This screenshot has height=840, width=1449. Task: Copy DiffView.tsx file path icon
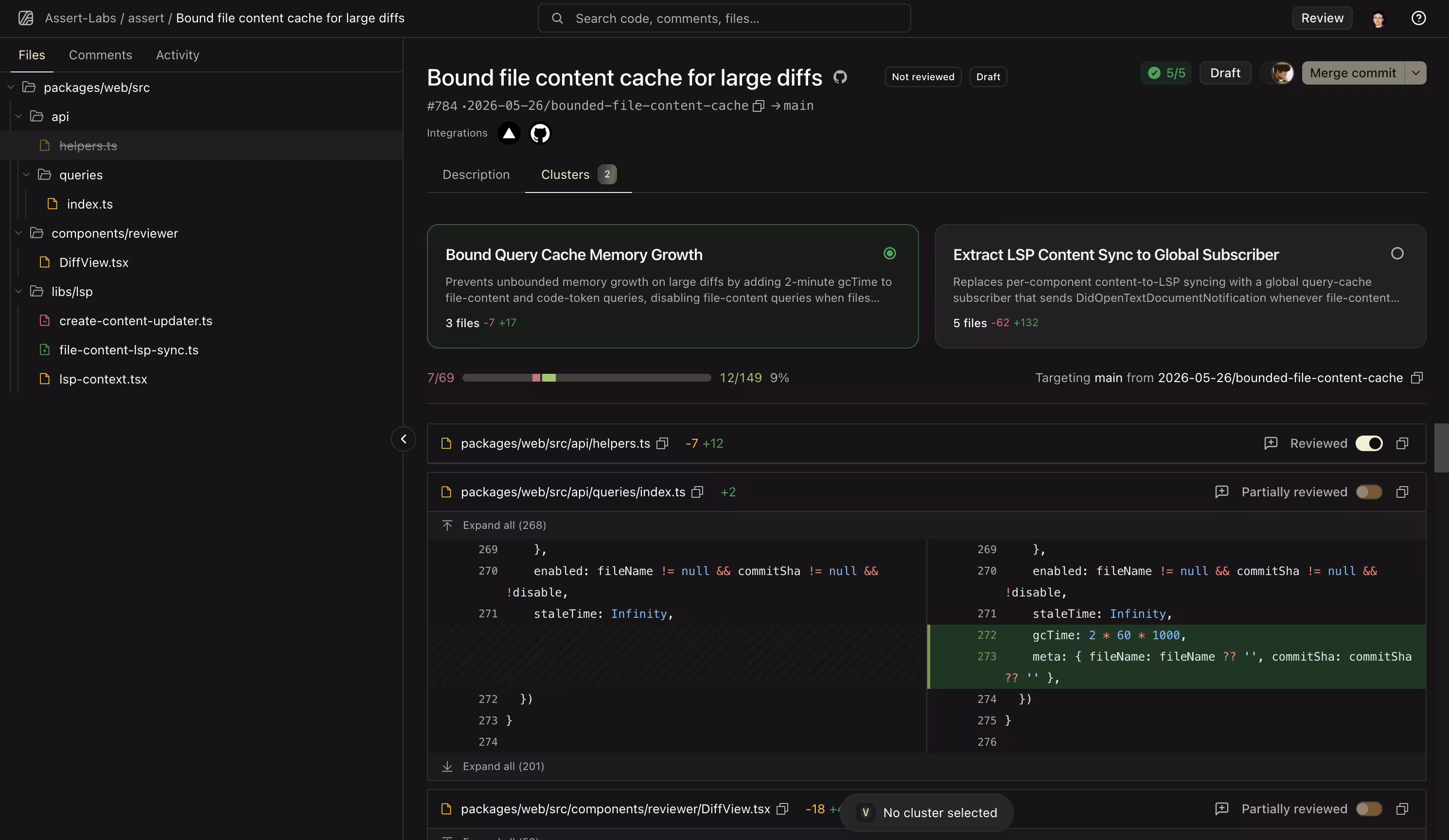[782, 809]
